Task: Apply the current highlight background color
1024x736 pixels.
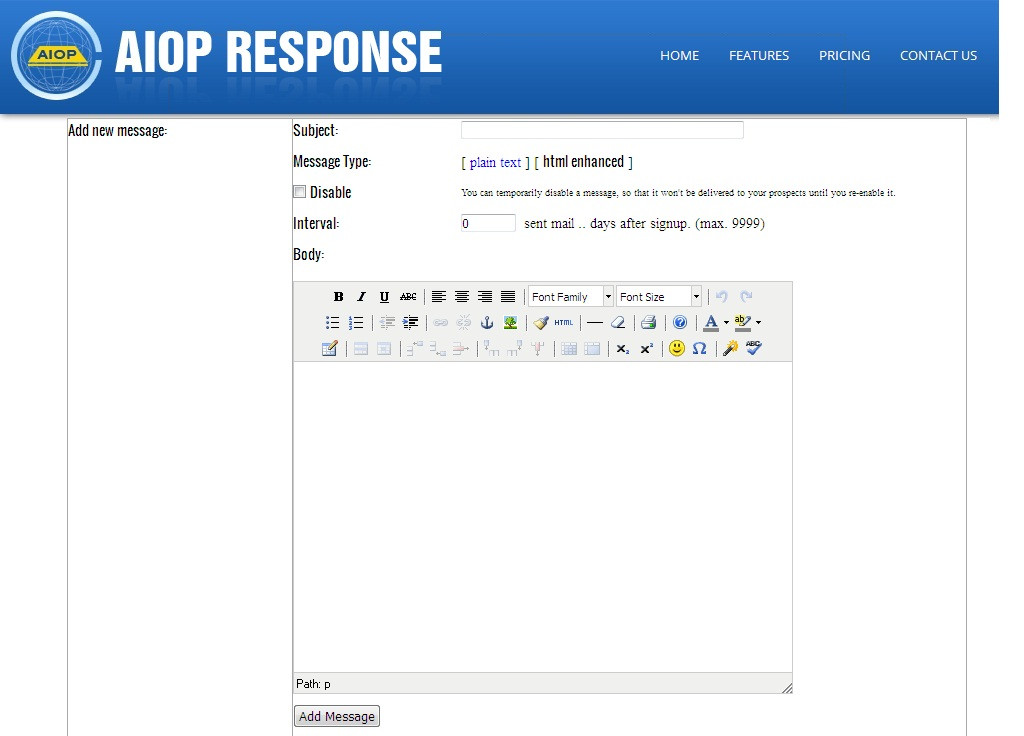Action: (743, 322)
